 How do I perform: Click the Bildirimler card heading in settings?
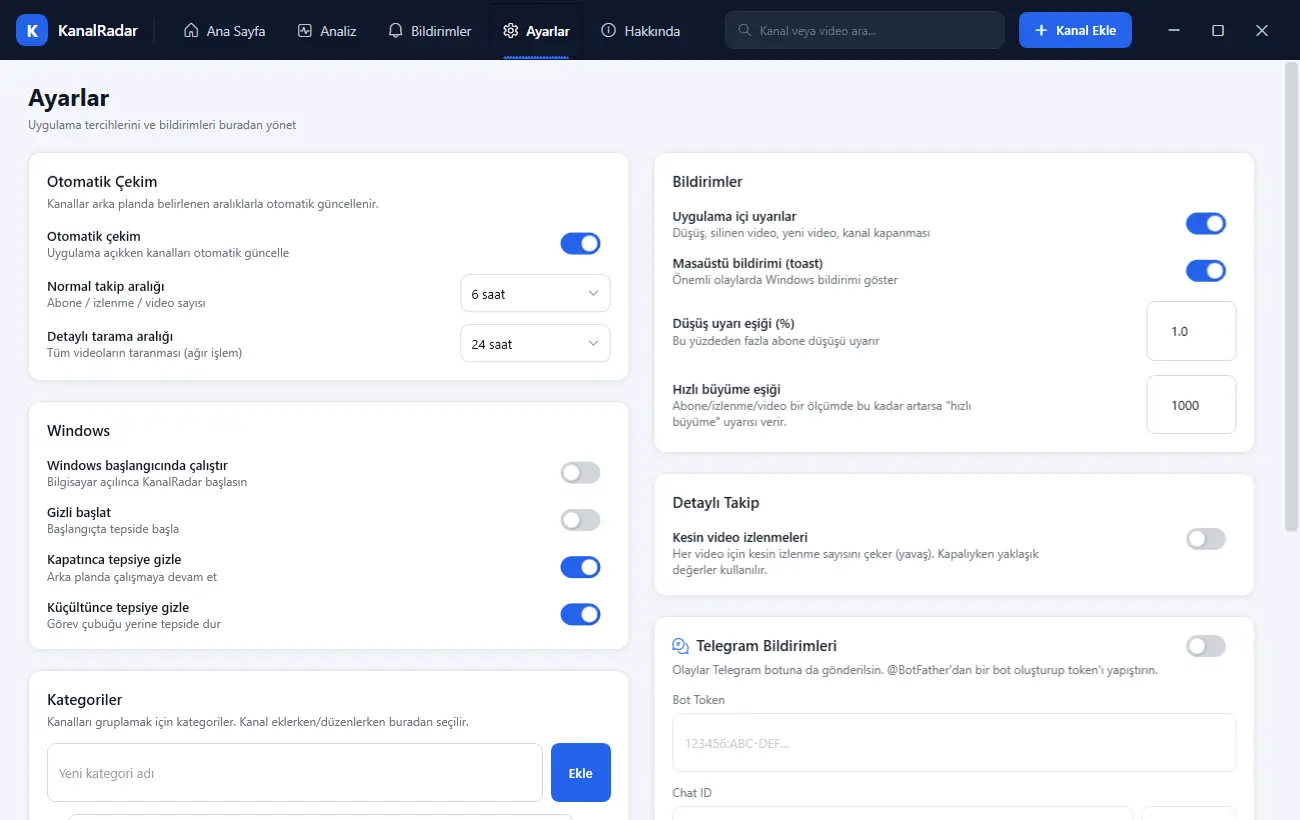coord(708,182)
